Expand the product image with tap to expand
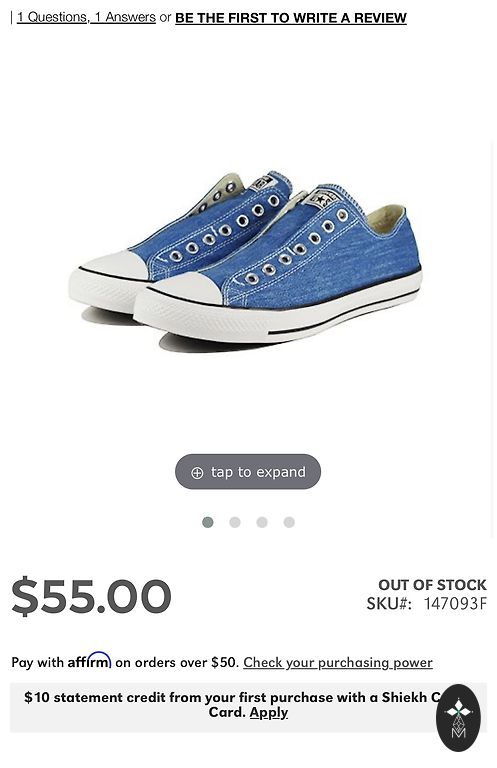 pos(248,472)
